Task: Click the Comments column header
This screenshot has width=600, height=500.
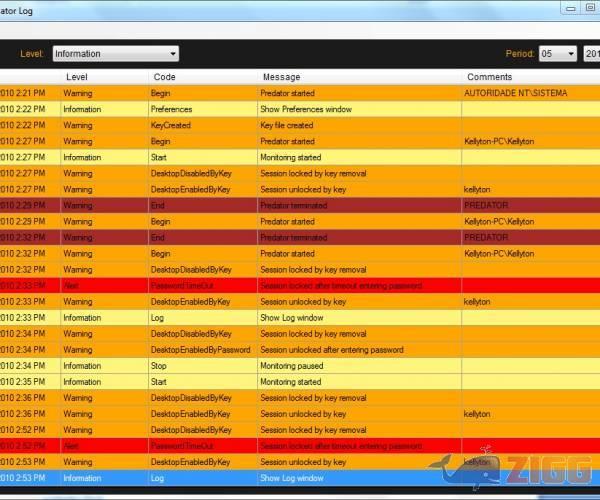Action: point(488,77)
